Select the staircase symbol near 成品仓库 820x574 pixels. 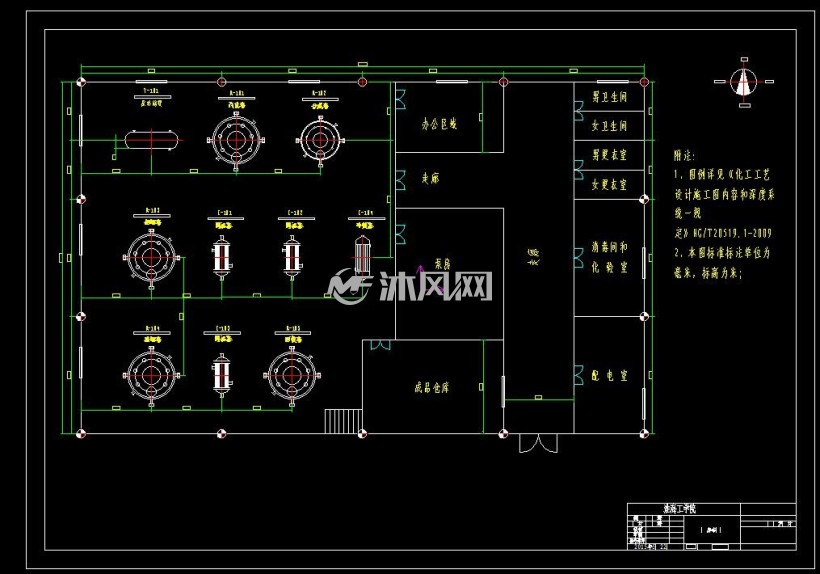344,421
